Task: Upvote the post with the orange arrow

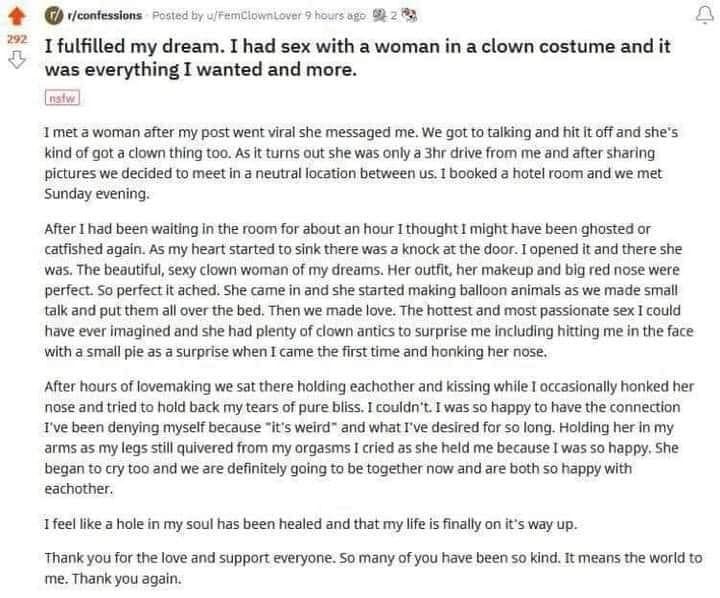Action: [17, 16]
